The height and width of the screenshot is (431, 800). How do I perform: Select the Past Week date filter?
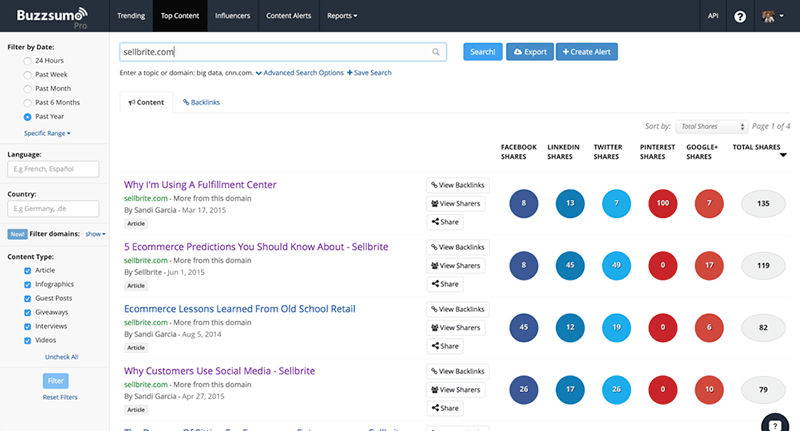click(28, 75)
